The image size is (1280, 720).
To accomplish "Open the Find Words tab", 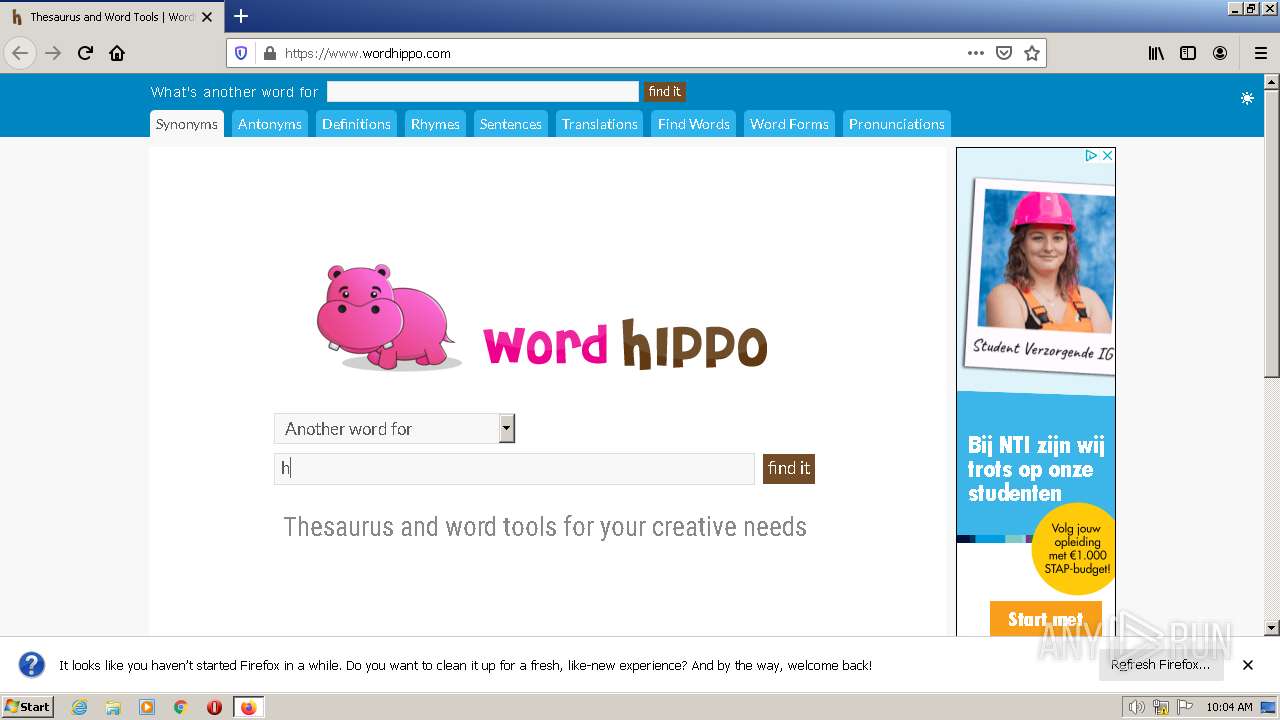I will pos(694,124).
